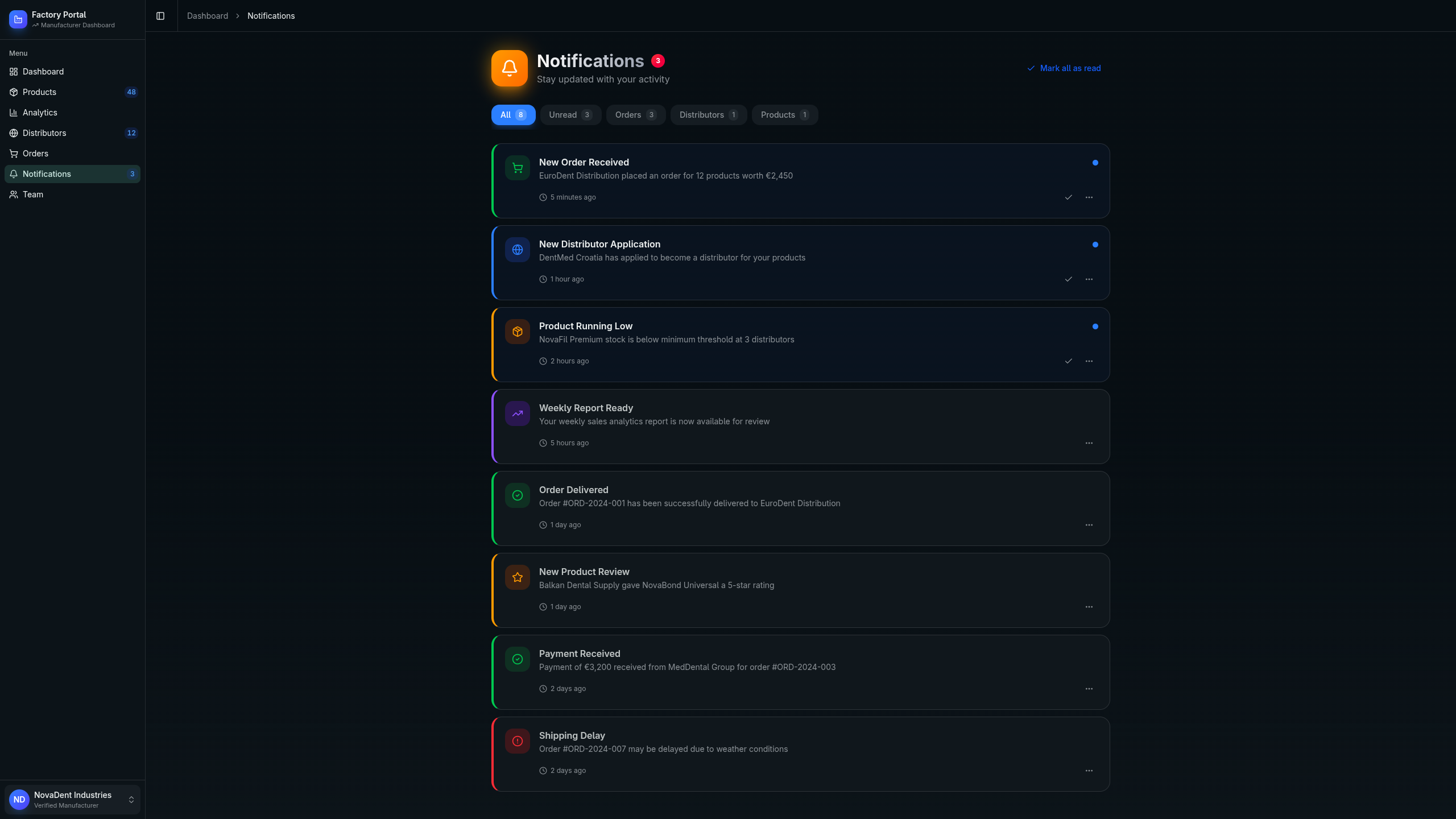1456x819 pixels.
Task: Mark New Order Received as read with checkmark
Action: (1068, 197)
